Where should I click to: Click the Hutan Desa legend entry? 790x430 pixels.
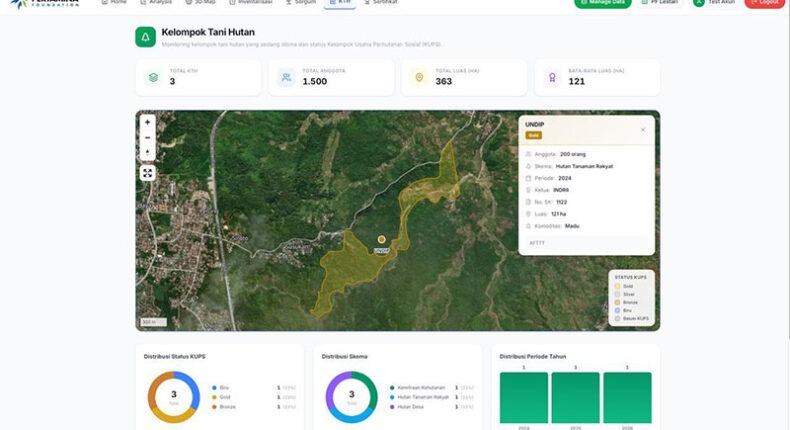(x=432, y=407)
